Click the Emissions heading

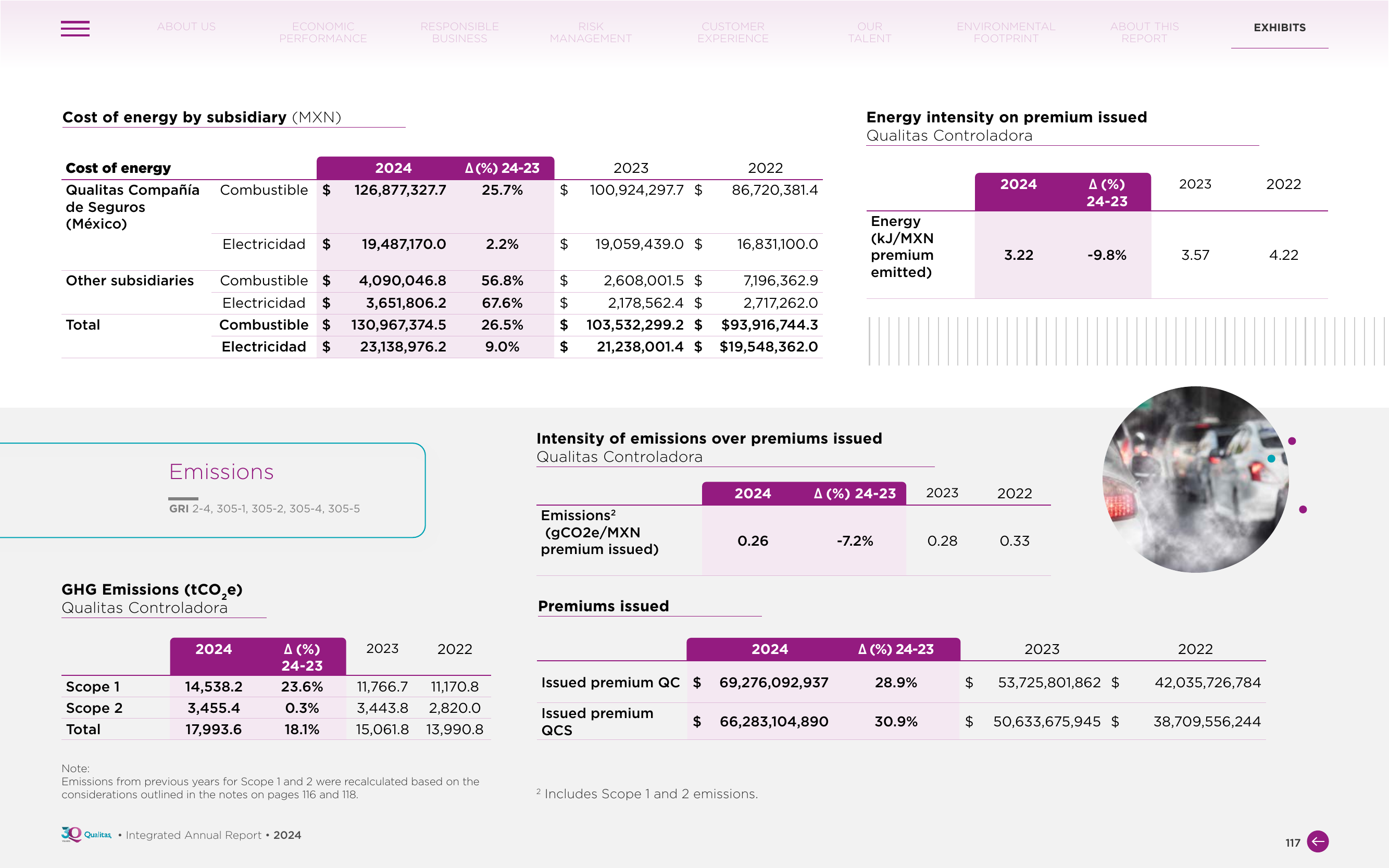[221, 472]
